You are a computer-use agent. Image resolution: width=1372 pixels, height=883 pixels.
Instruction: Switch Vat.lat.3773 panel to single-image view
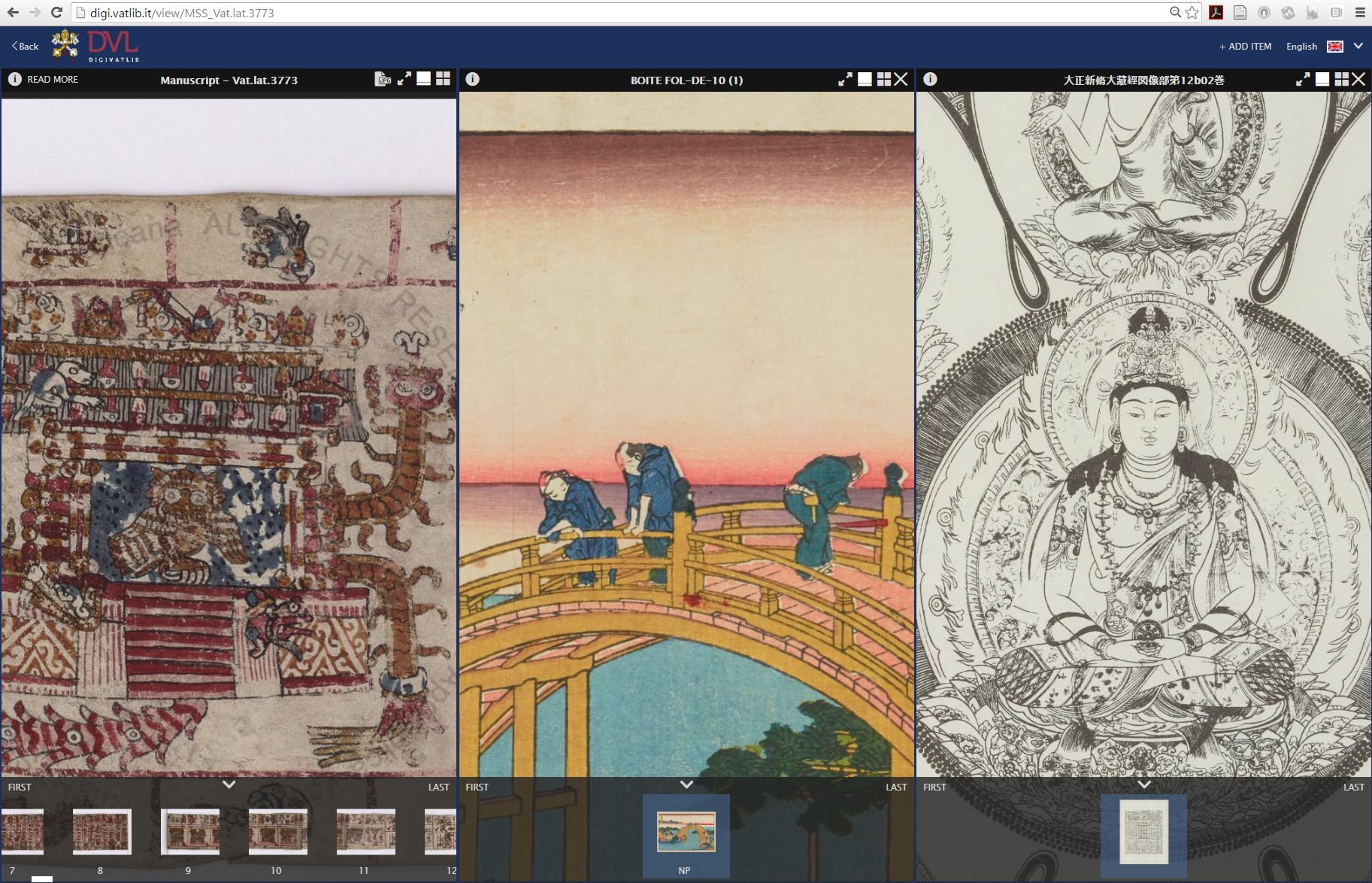(424, 79)
